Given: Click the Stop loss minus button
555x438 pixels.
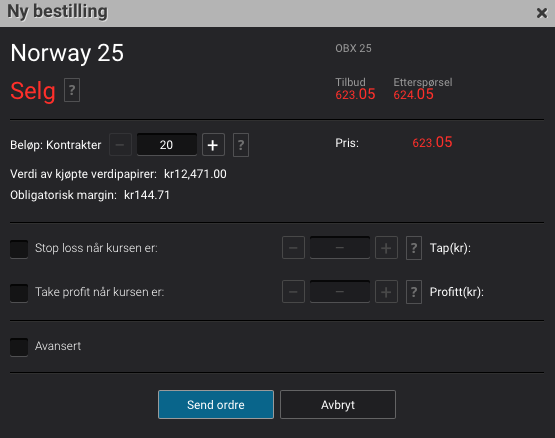Looking at the screenshot, I should 293,248.
